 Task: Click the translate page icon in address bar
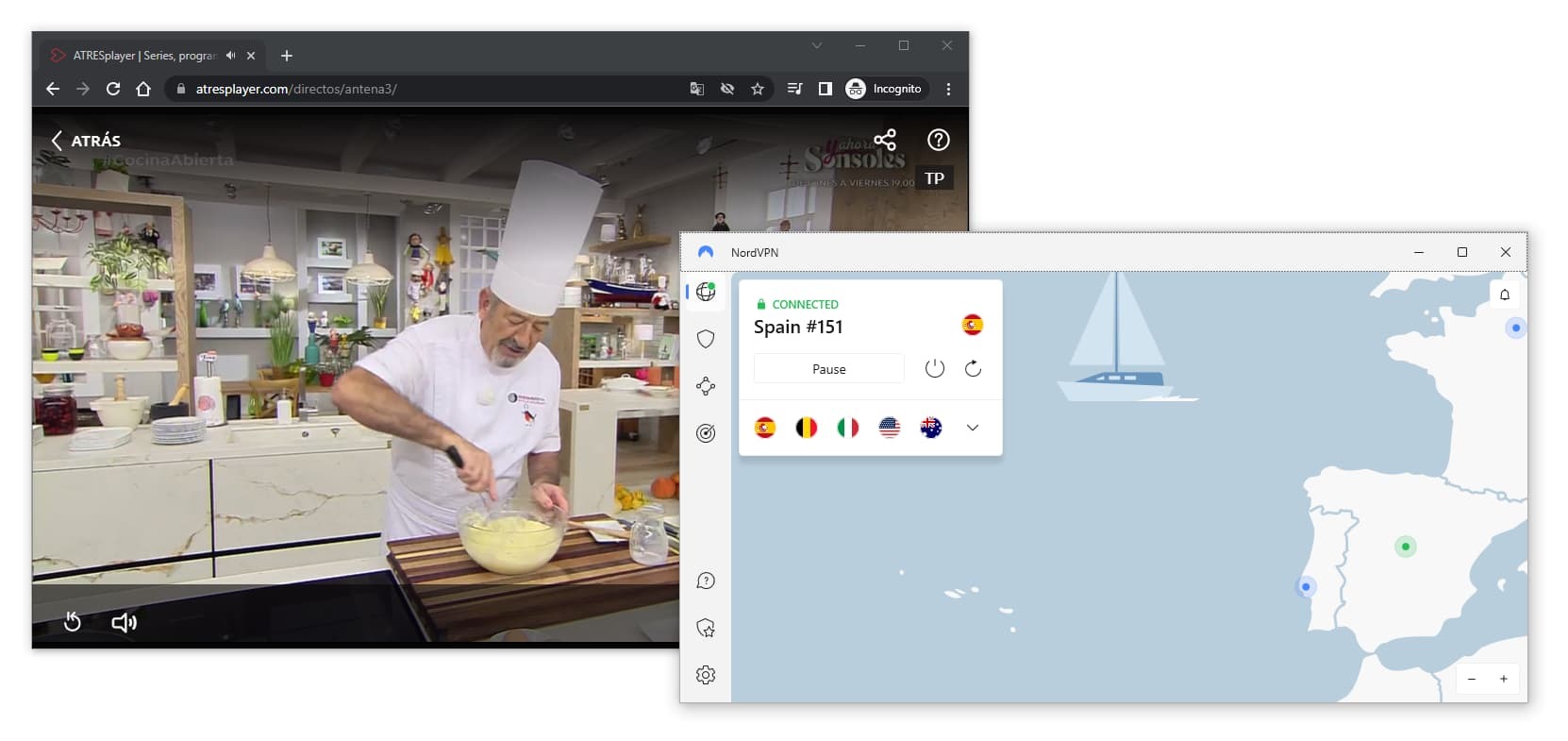[x=697, y=89]
